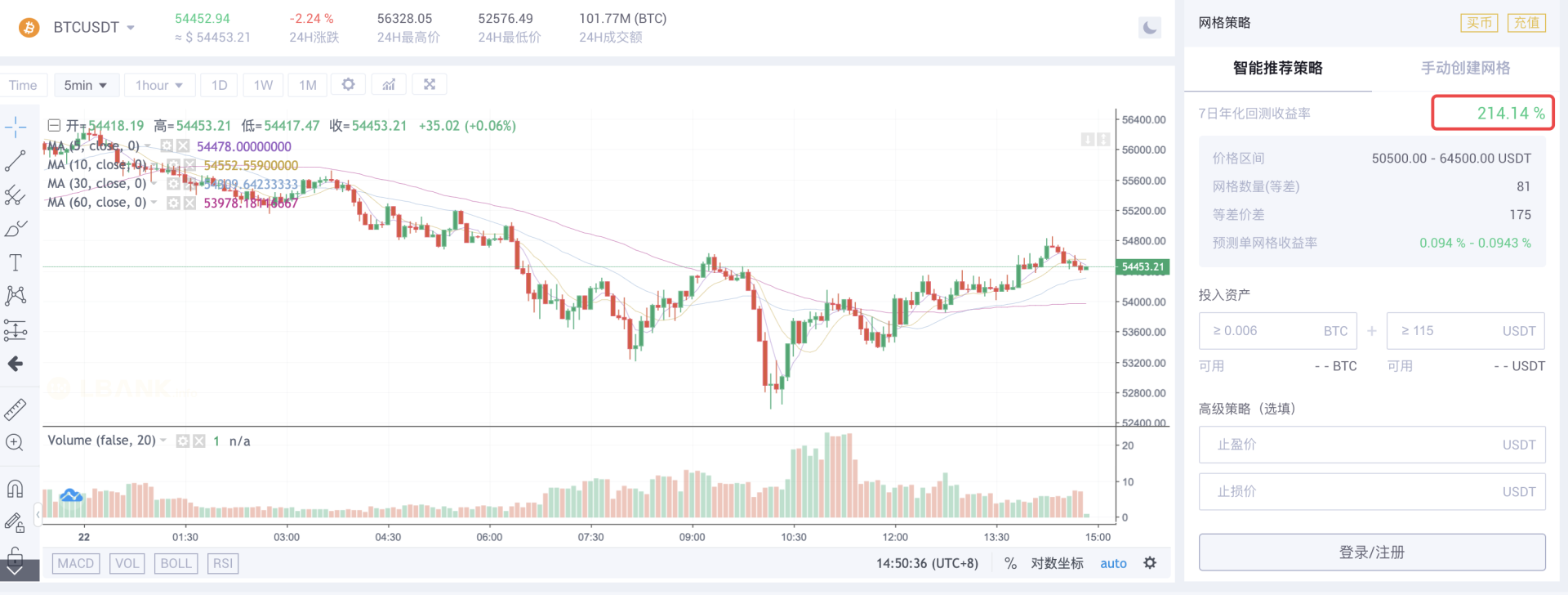Screen dimensions: 1568x595
Task: Toggle dark mode with the moon icon
Action: point(1149,27)
